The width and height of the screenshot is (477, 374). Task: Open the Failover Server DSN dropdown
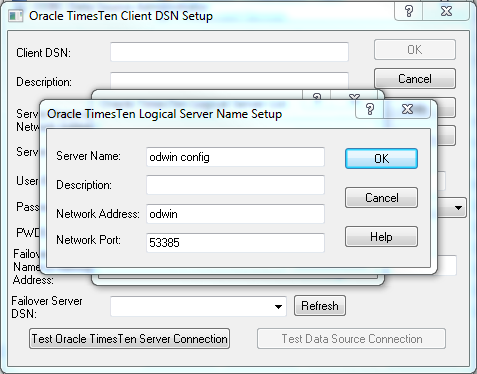278,306
